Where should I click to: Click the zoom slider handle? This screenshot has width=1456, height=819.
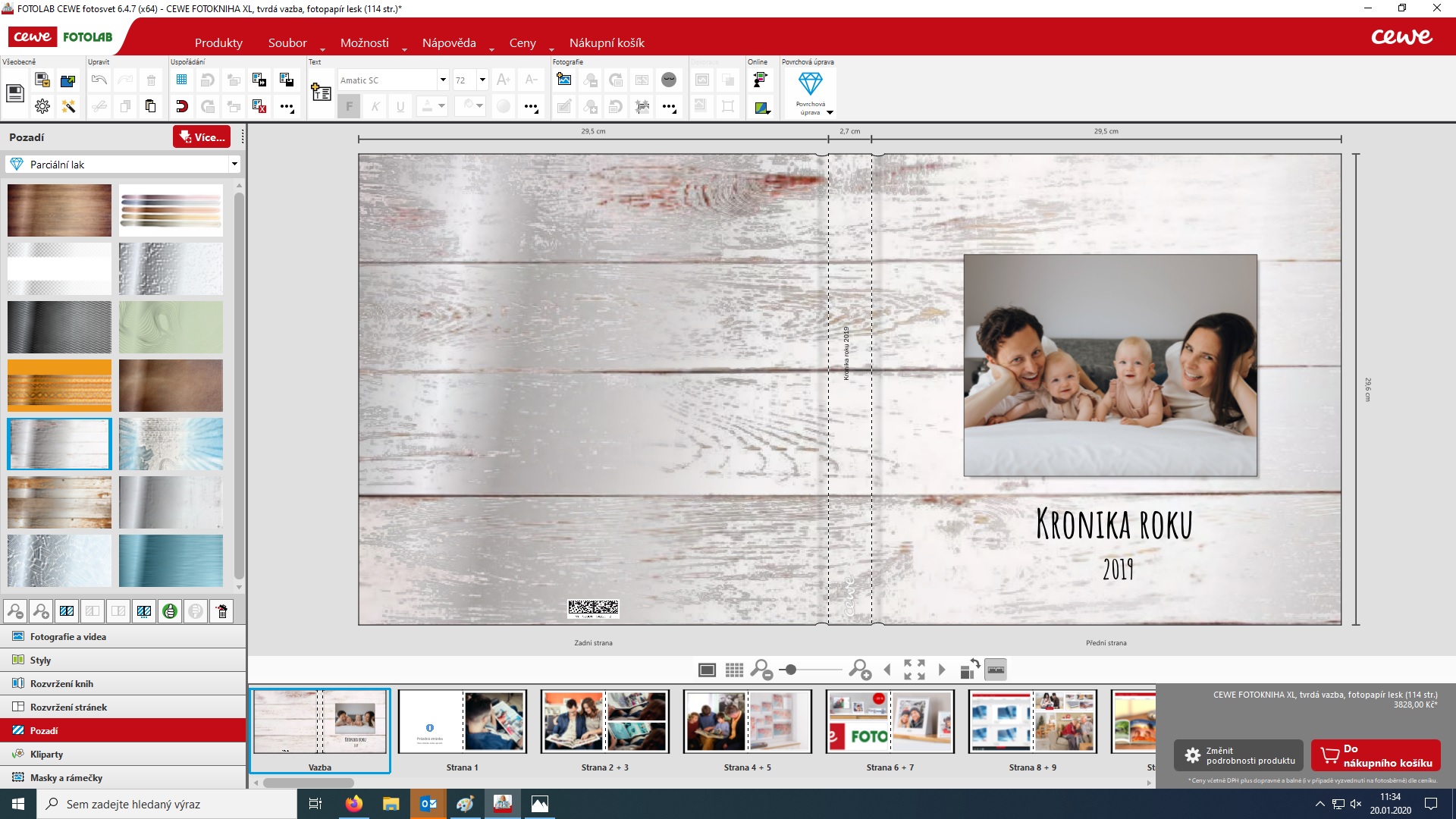point(791,670)
